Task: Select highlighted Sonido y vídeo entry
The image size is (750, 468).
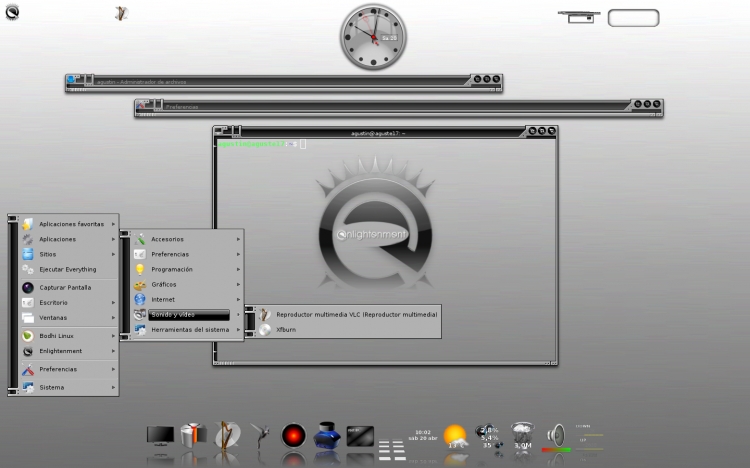Action: point(188,314)
